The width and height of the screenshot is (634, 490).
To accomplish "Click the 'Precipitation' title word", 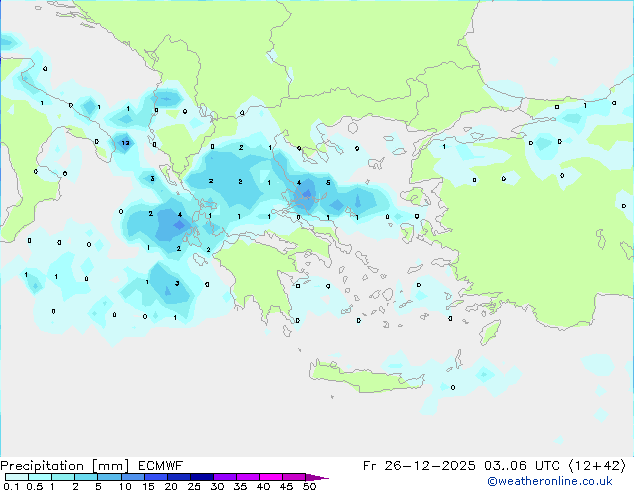I will [x=42, y=466].
